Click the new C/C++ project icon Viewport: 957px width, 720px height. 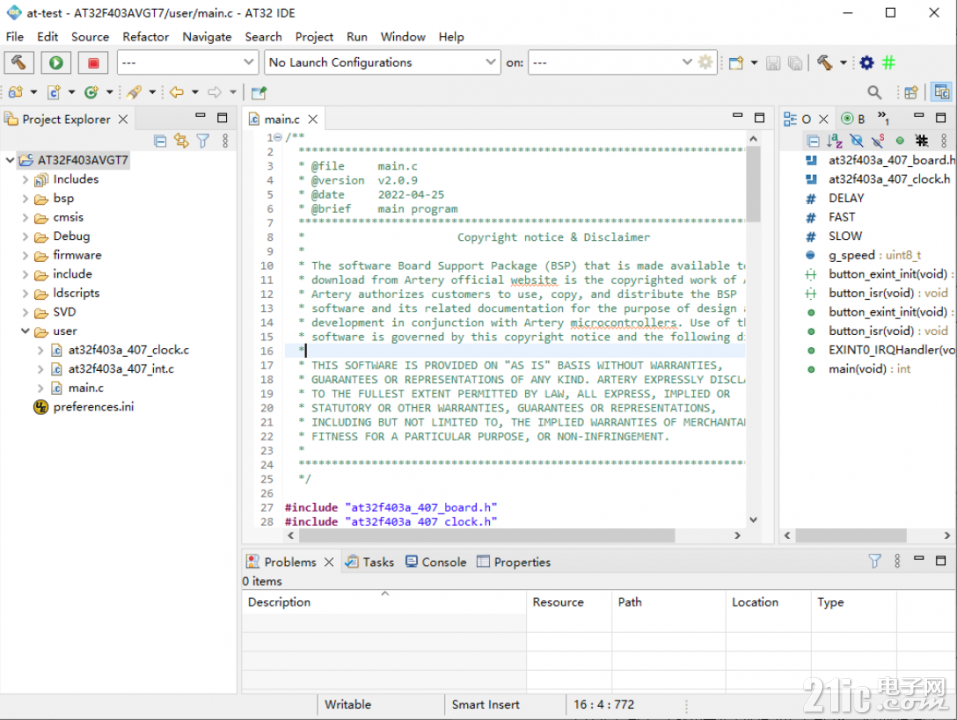[16, 92]
